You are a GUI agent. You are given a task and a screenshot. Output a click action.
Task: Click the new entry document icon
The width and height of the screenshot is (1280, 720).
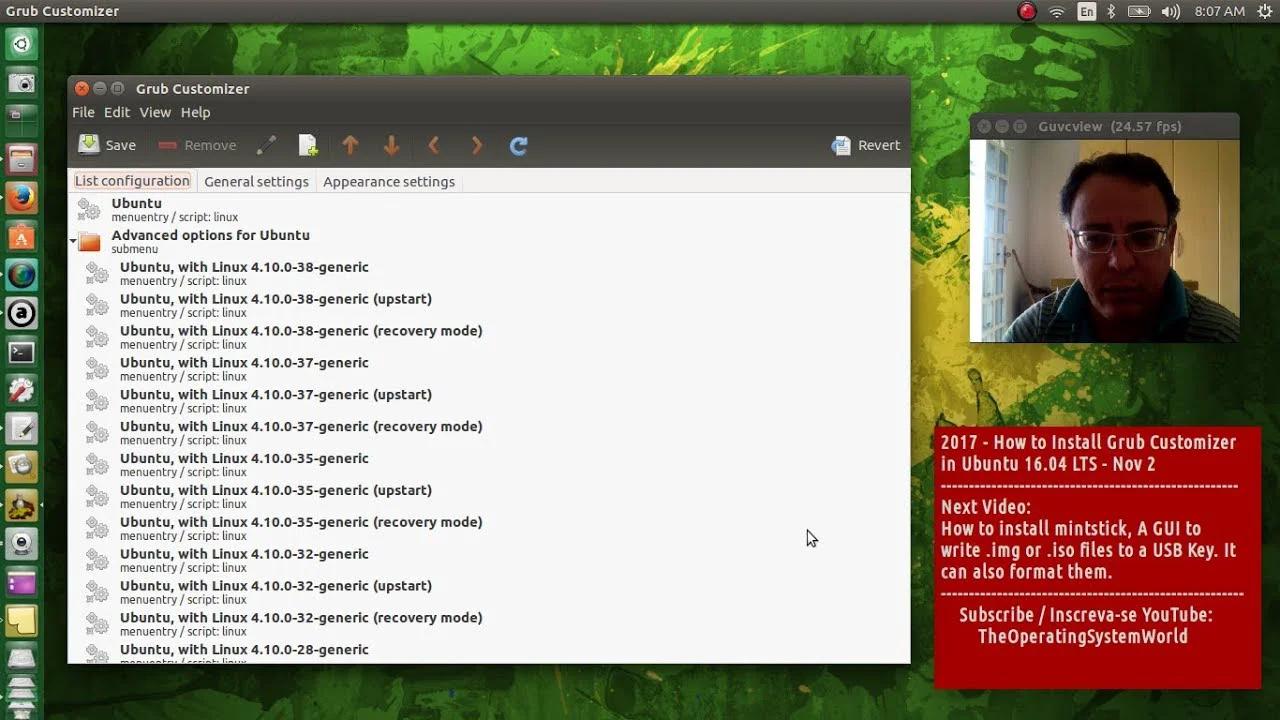[308, 146]
